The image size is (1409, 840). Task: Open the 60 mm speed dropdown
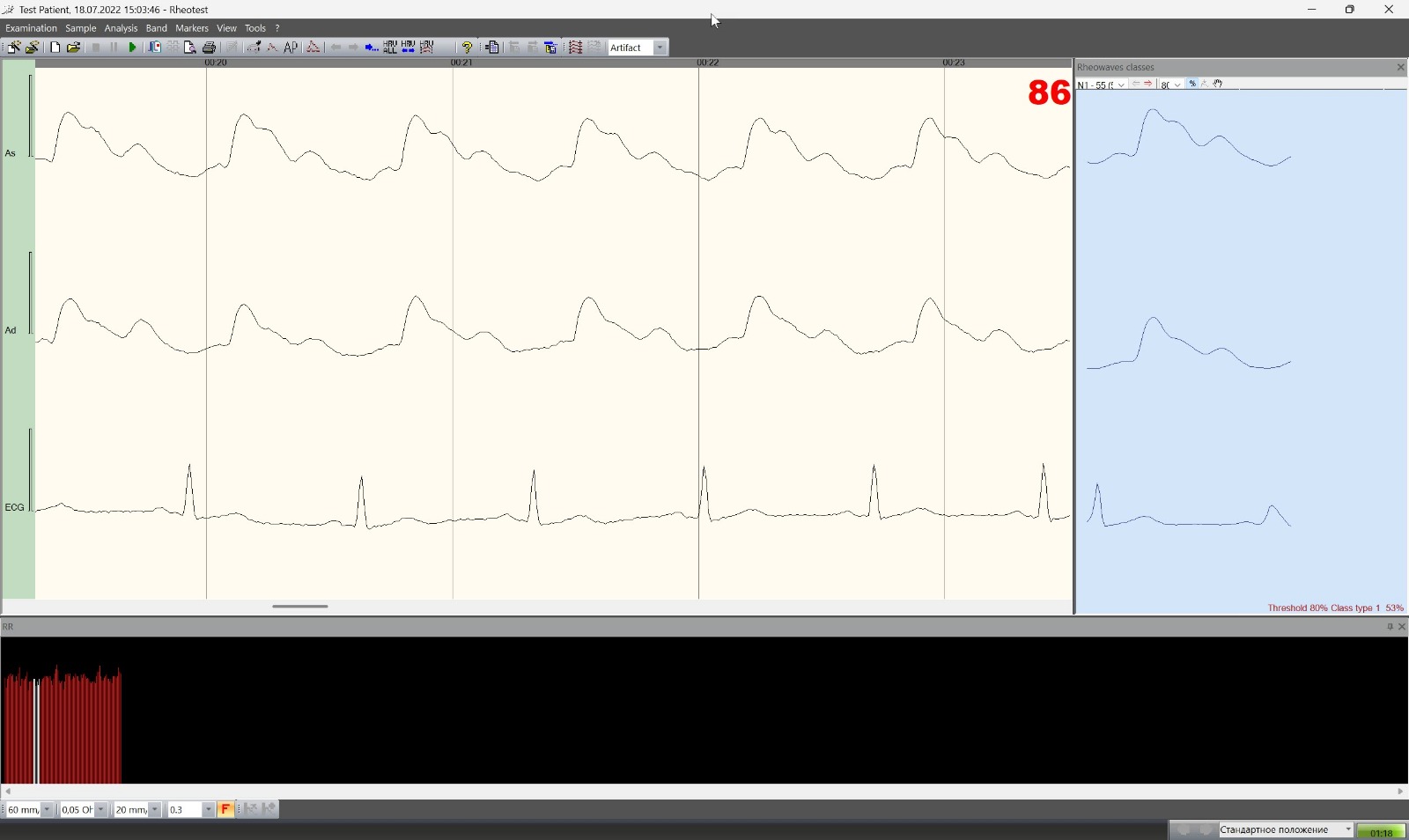[x=47, y=809]
